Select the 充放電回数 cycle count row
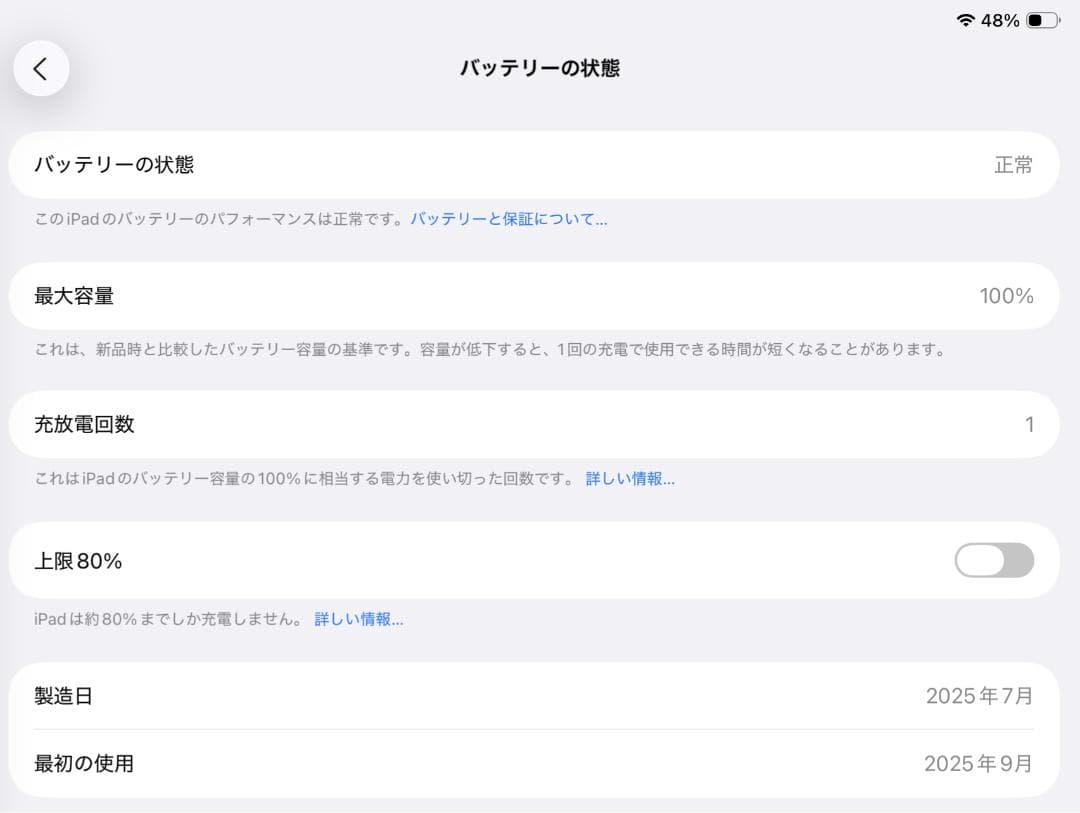 click(540, 424)
